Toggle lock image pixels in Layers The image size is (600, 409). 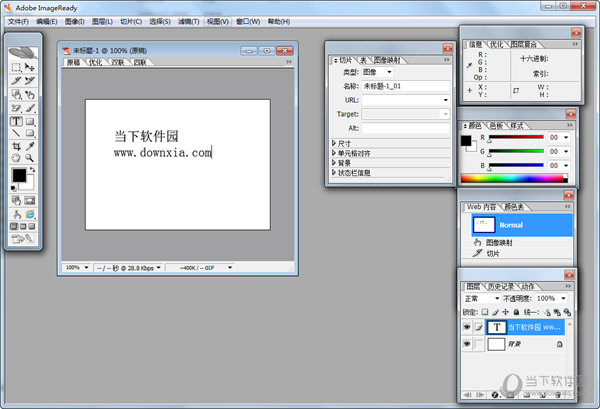pyautogui.click(x=496, y=312)
